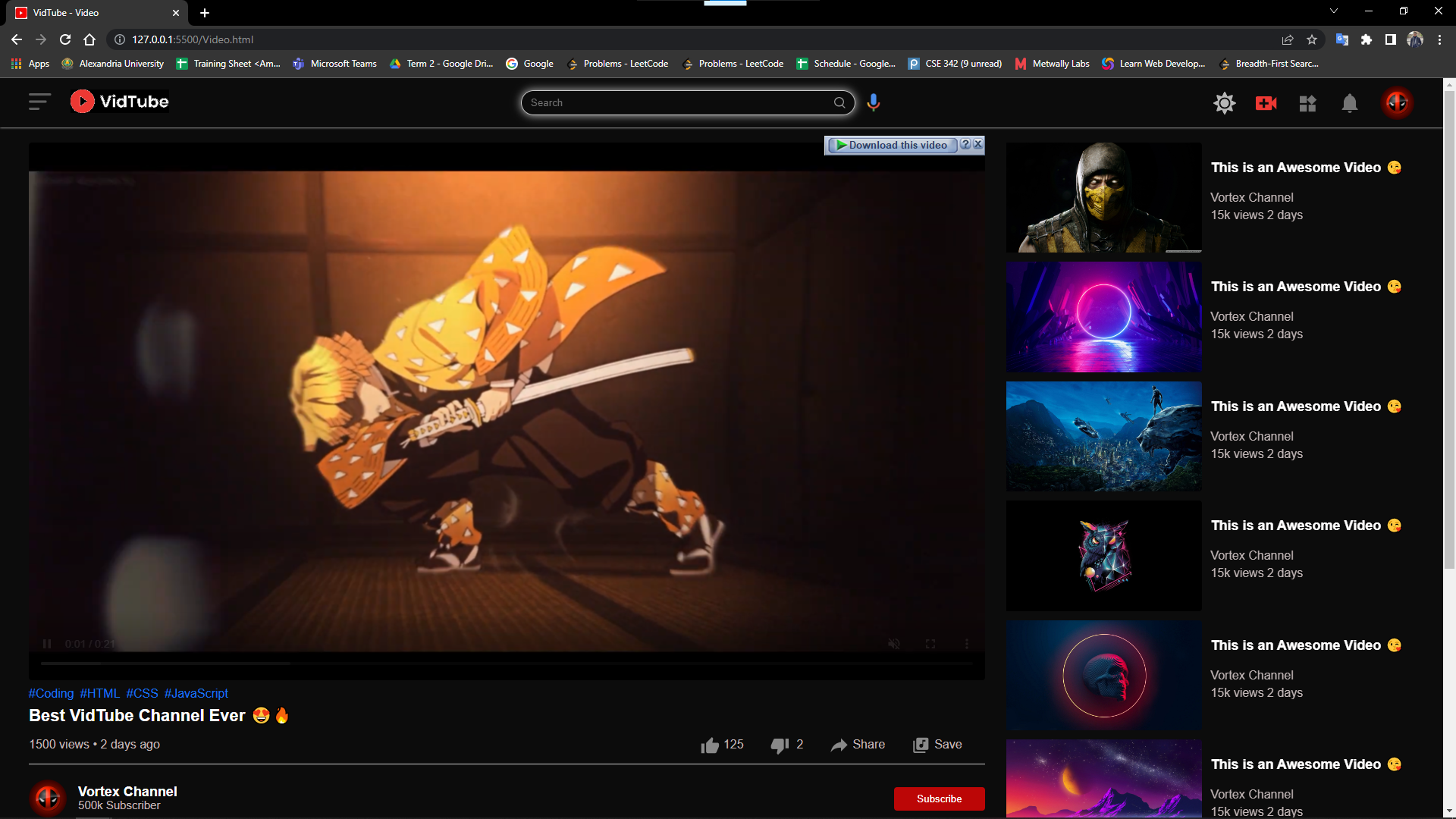Open the browser extensions puzzle icon
Image resolution: width=1456 pixels, height=819 pixels.
click(1366, 39)
